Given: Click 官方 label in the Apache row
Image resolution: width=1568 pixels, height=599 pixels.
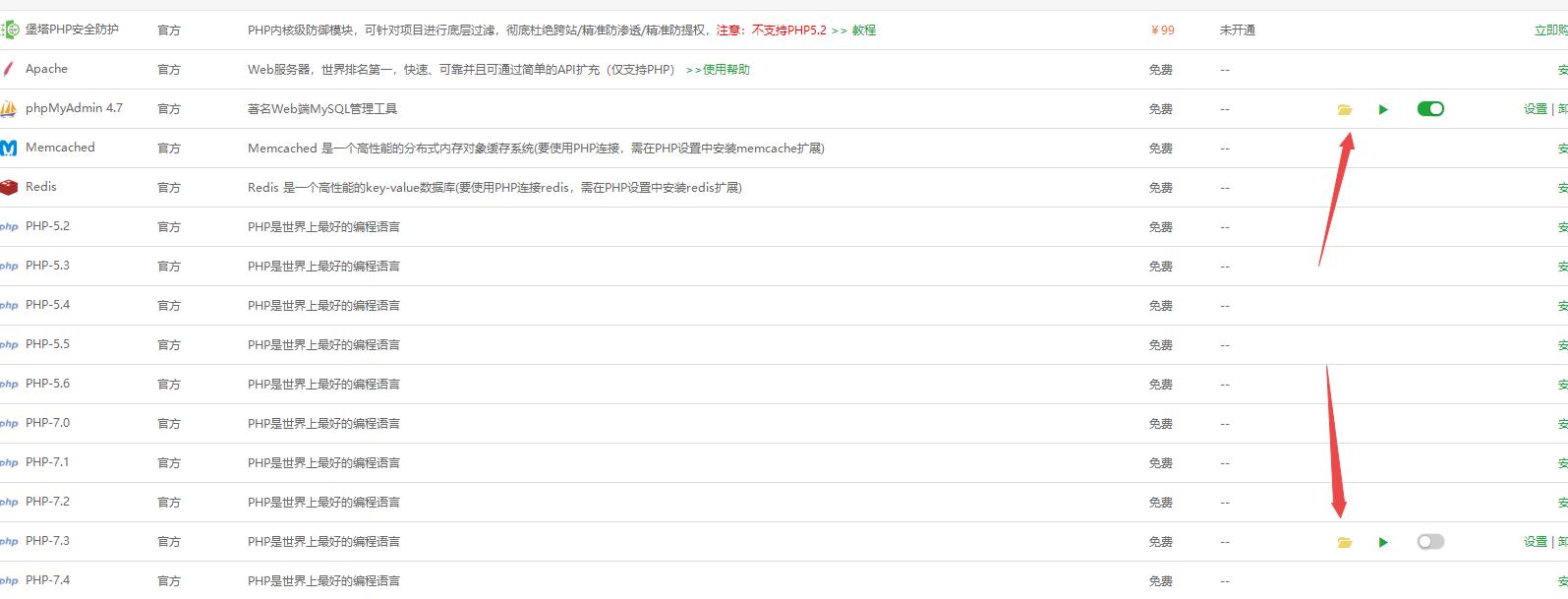Looking at the screenshot, I should (169, 70).
